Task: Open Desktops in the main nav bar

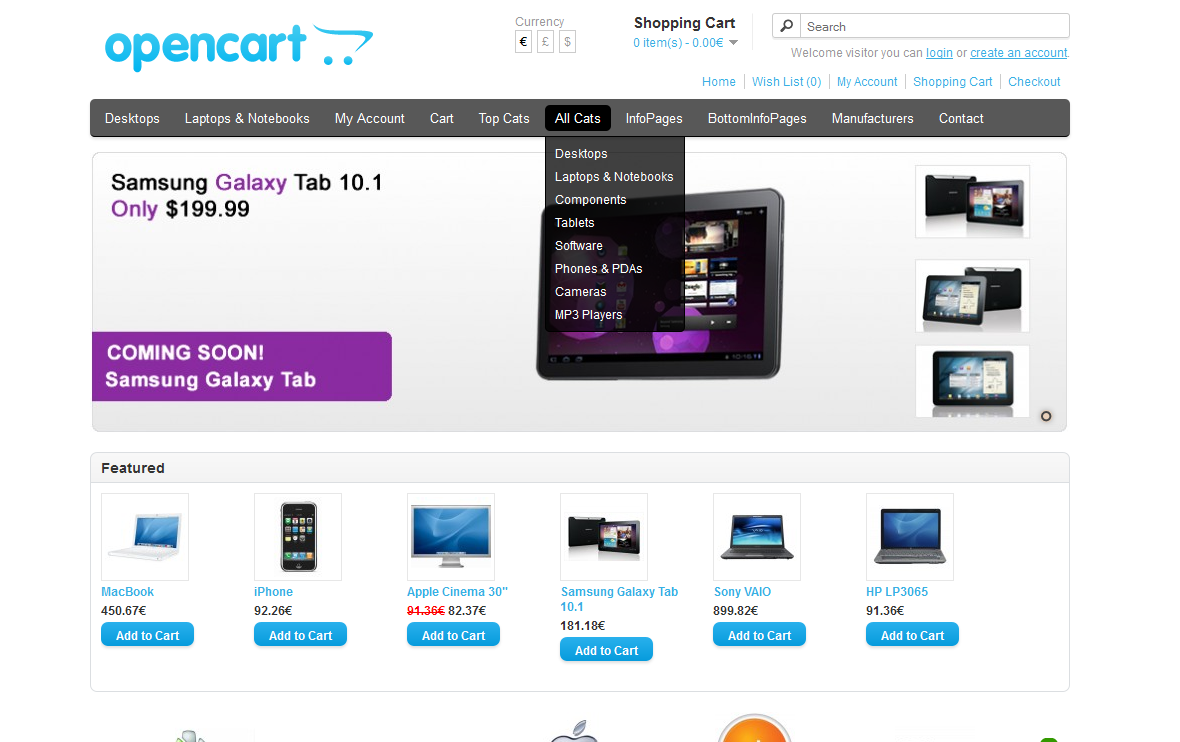Action: [132, 118]
